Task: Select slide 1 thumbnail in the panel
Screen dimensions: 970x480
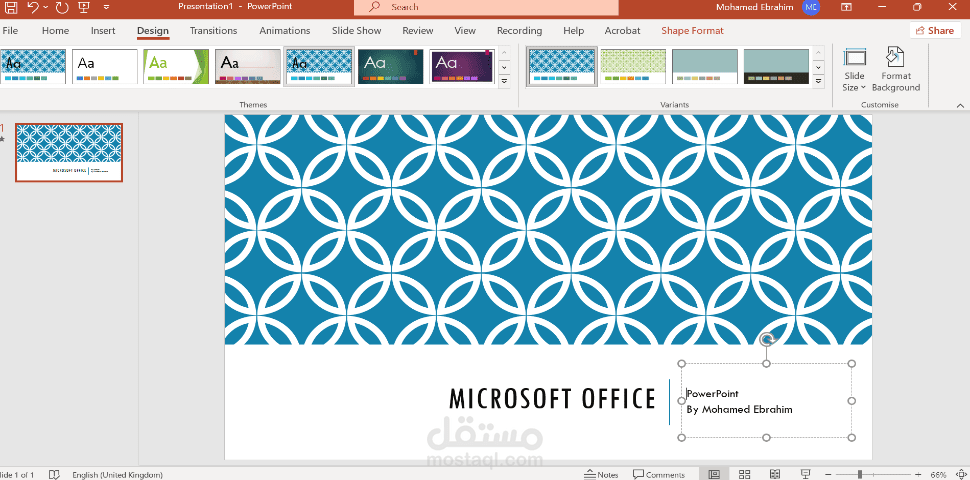Action: [x=69, y=152]
